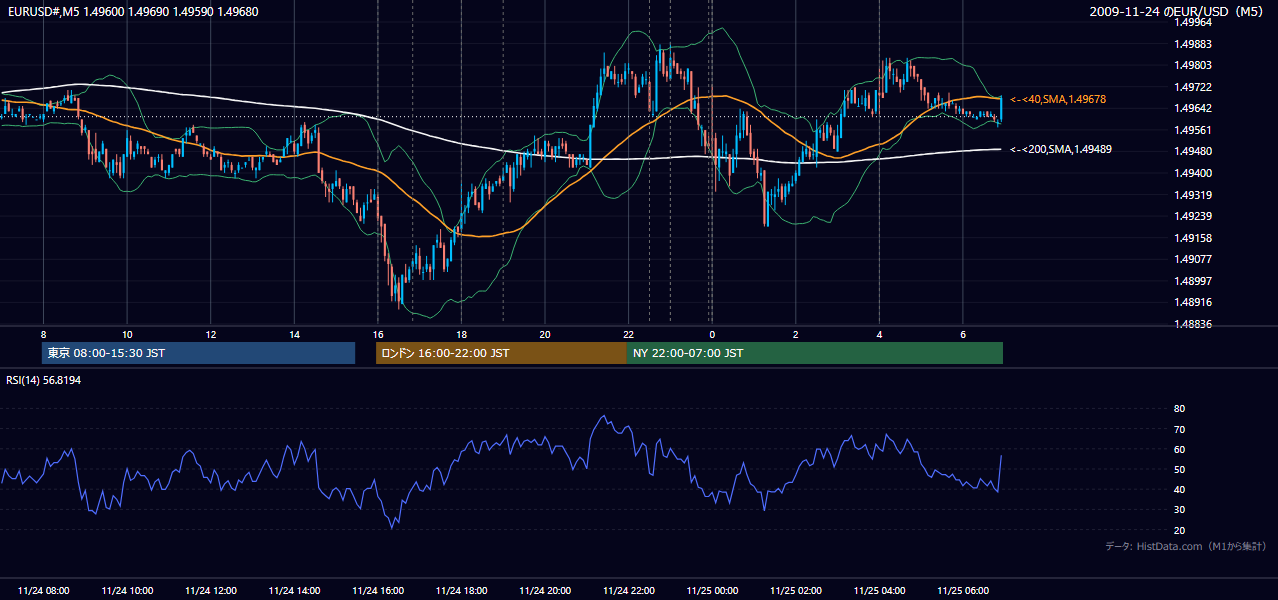Select the NY 22:00-07:00 JST session bar
The height and width of the screenshot is (600, 1278).
point(815,353)
